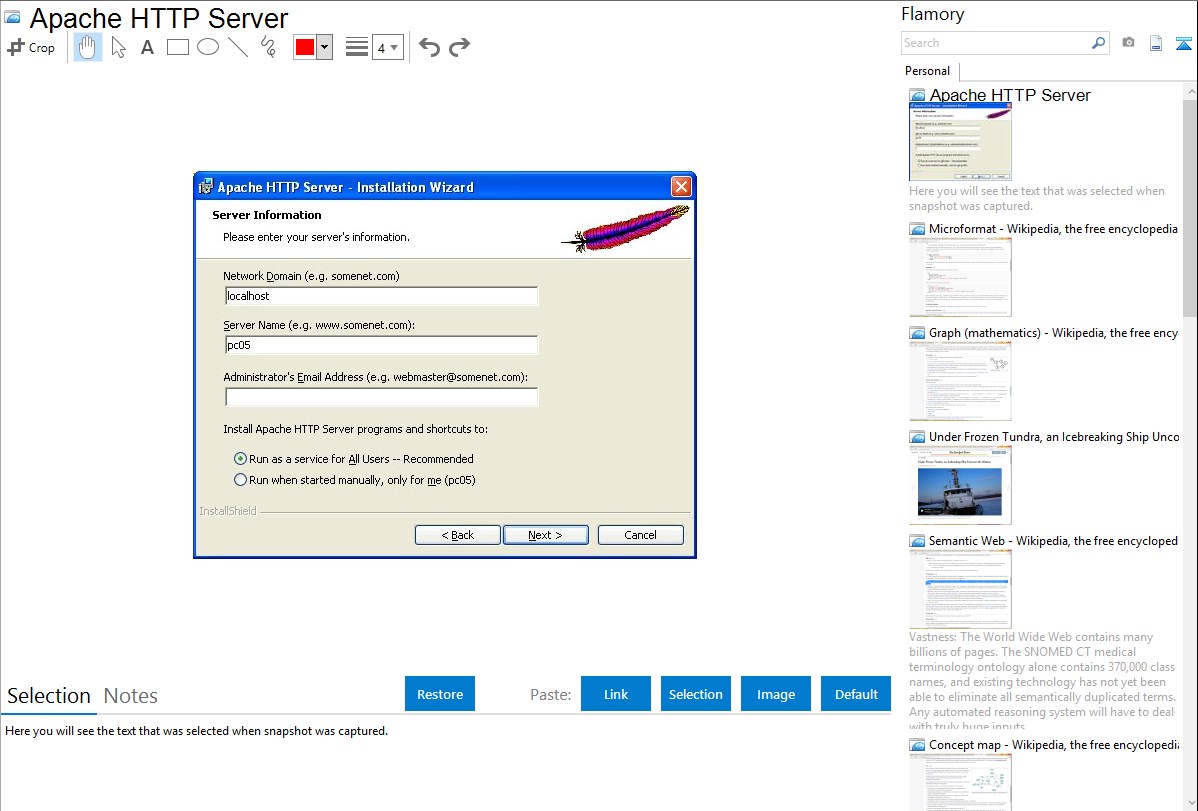Open the Graph (mathematics) snapshot thumbnail

pyautogui.click(x=960, y=381)
